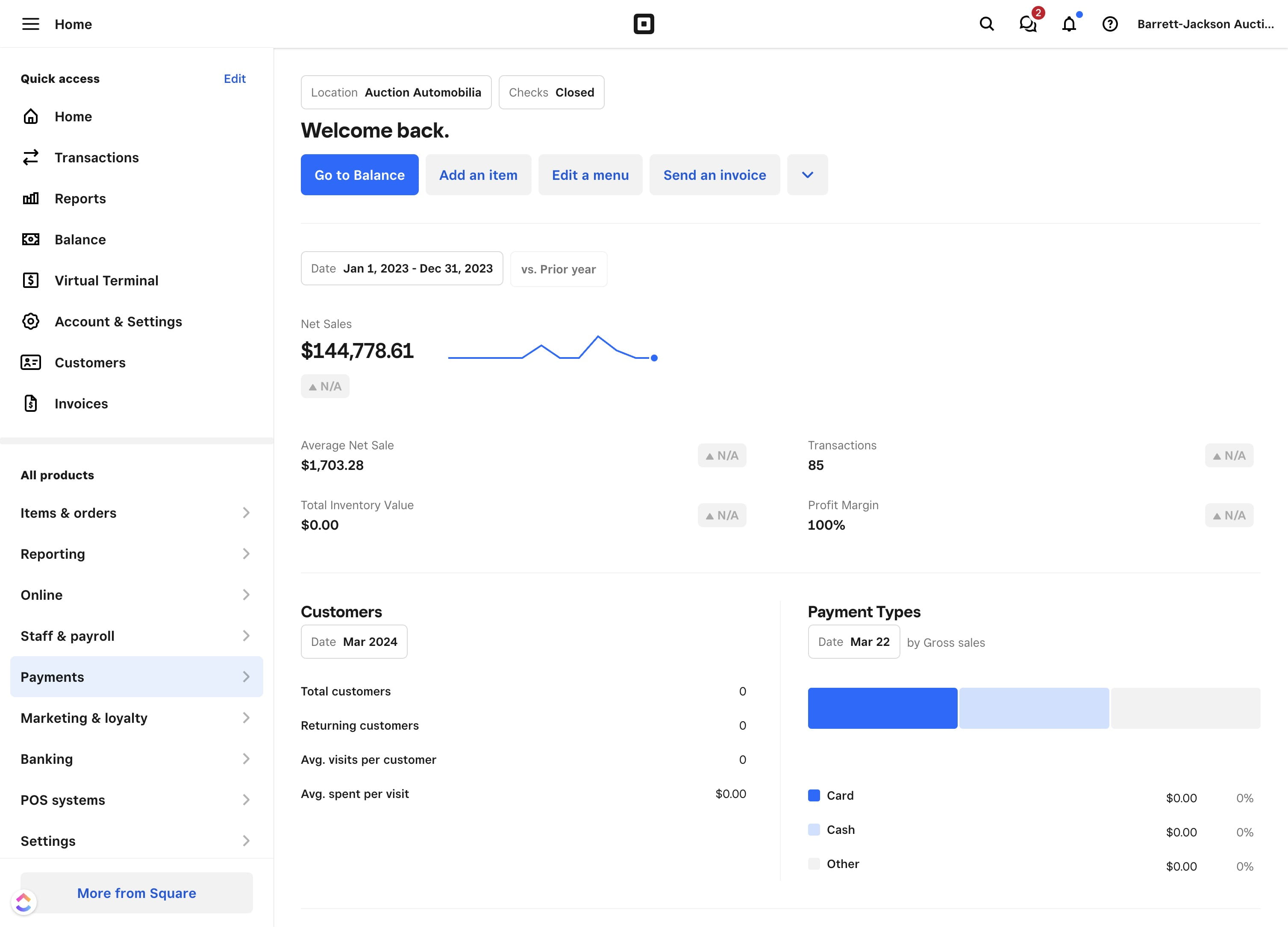Viewport: 1288px width, 927px height.
Task: Open the notifications bell
Action: tap(1069, 25)
